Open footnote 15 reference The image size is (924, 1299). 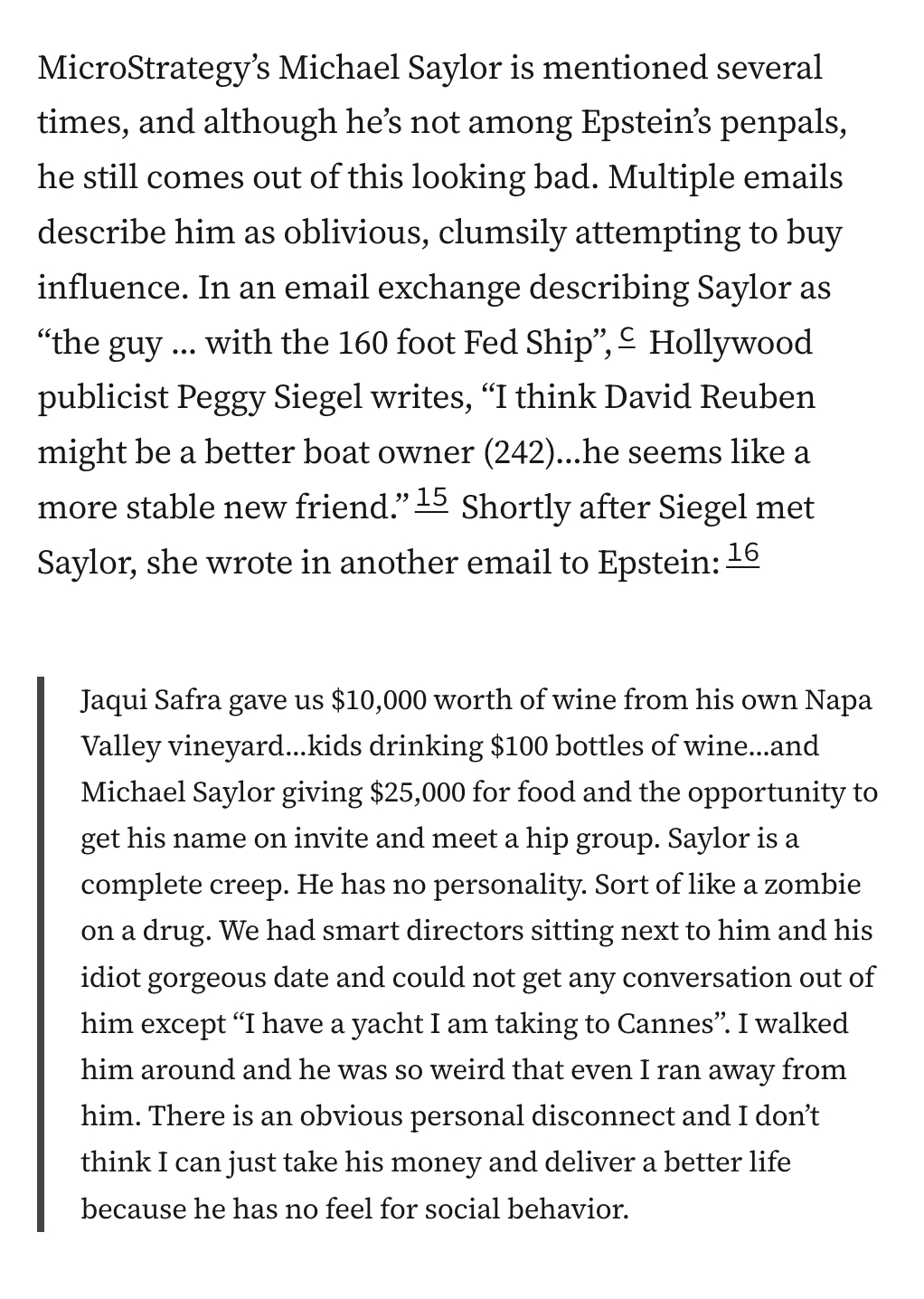coord(433,498)
